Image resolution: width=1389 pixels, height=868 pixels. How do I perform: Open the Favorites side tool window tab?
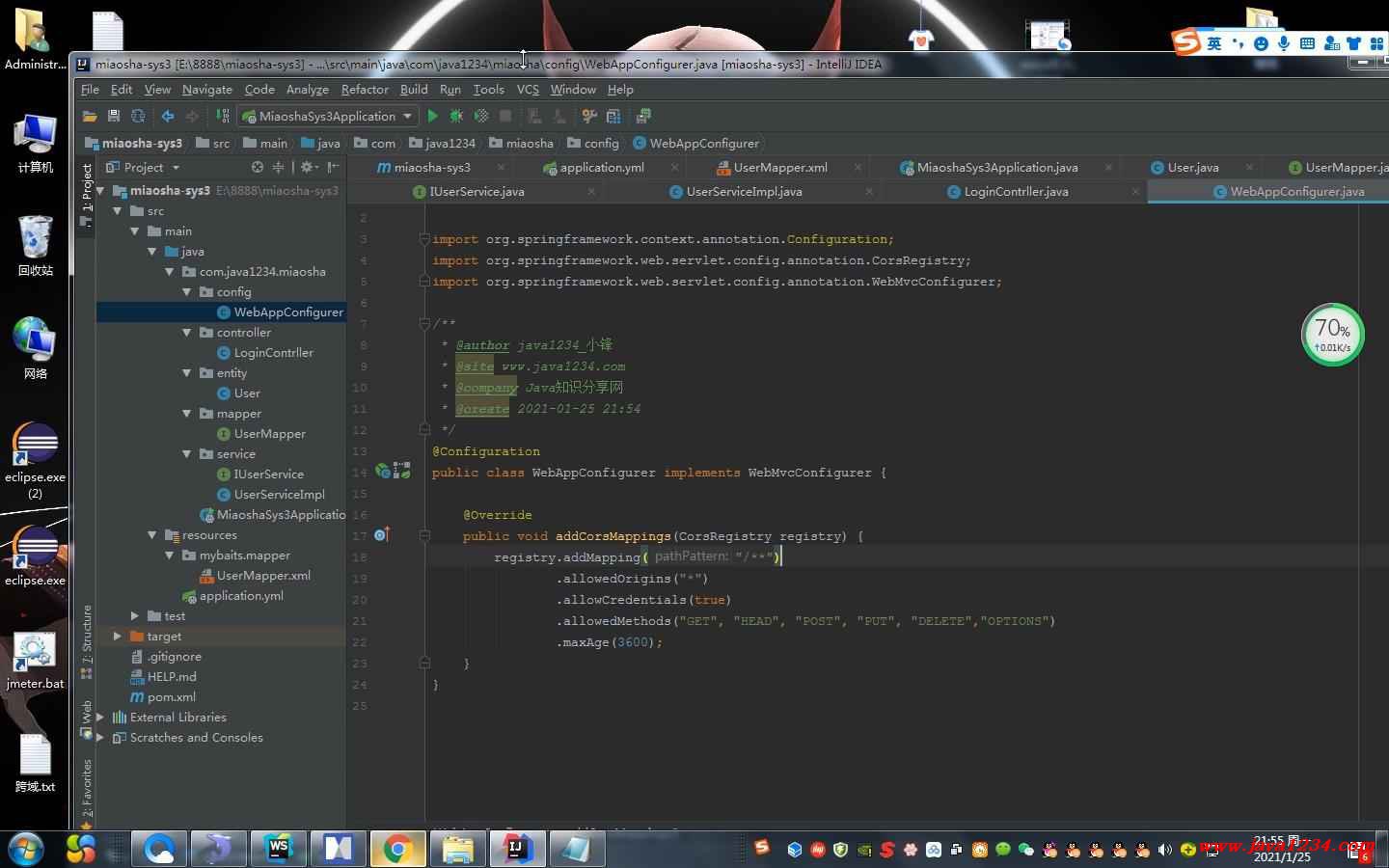coord(87,794)
